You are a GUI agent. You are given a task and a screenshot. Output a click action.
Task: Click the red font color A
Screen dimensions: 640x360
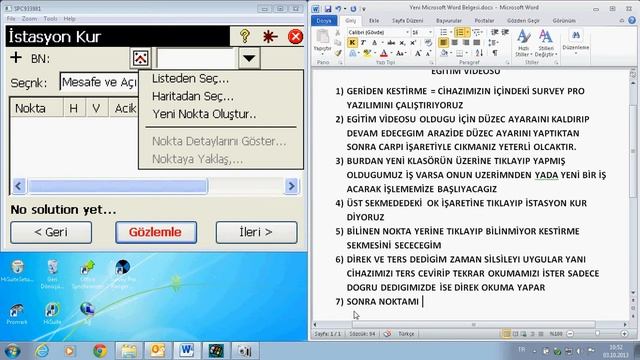[384, 53]
